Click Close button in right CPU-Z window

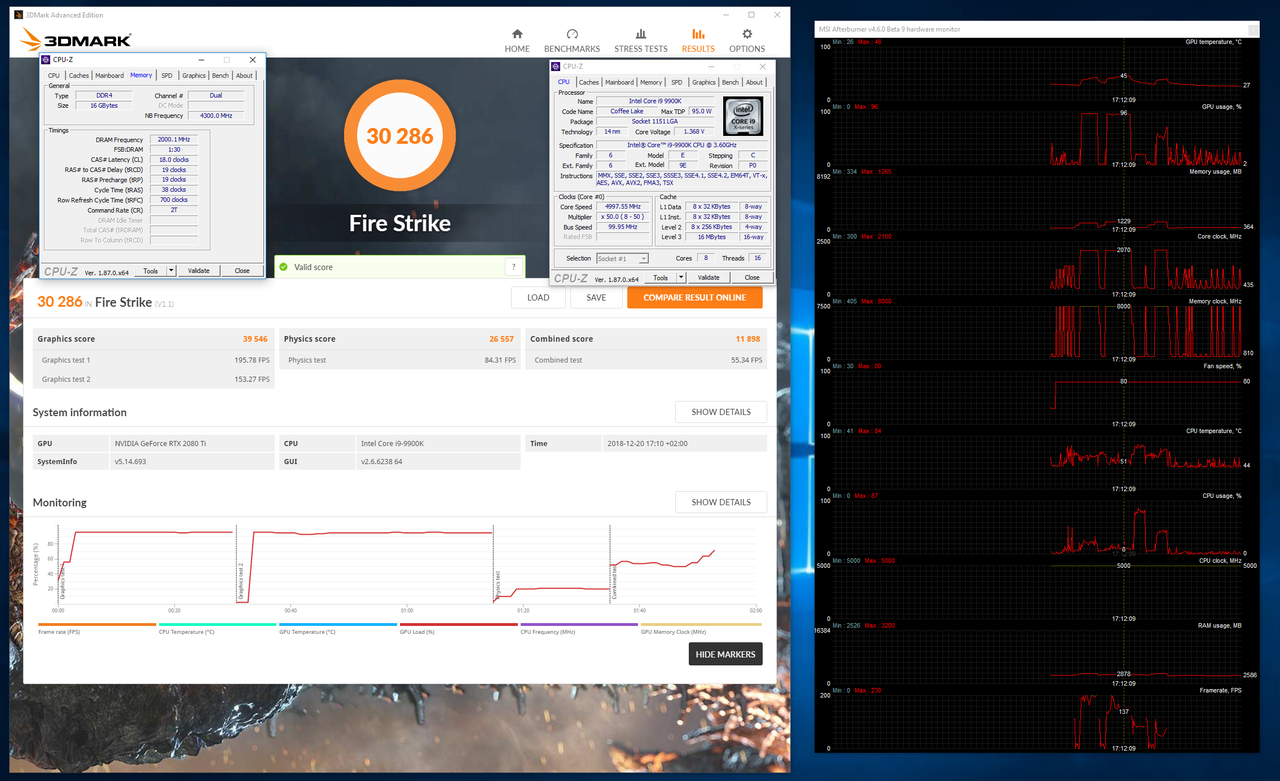point(752,277)
